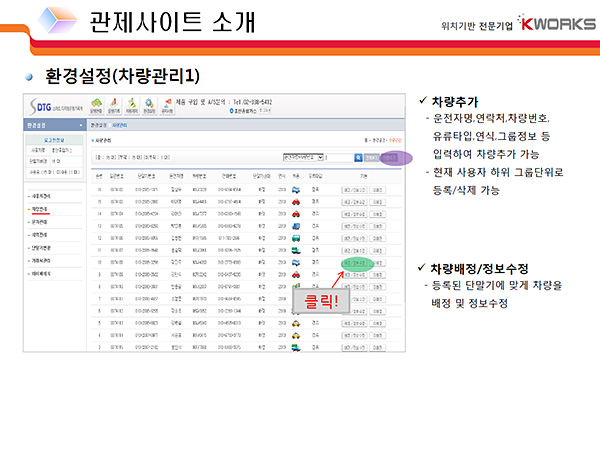Click the blue bus icon in row 10
600x450 pixels.
tap(296, 262)
